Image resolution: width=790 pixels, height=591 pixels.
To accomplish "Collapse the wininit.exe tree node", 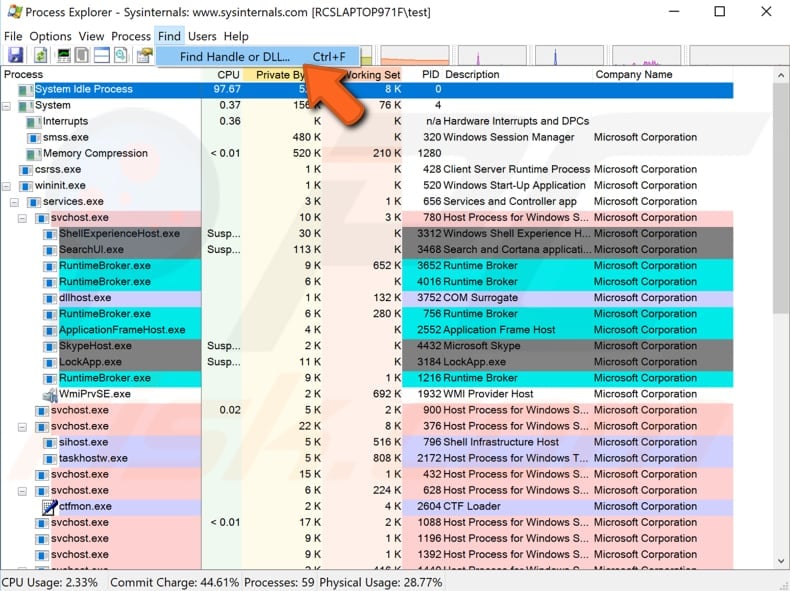I will 7,186.
